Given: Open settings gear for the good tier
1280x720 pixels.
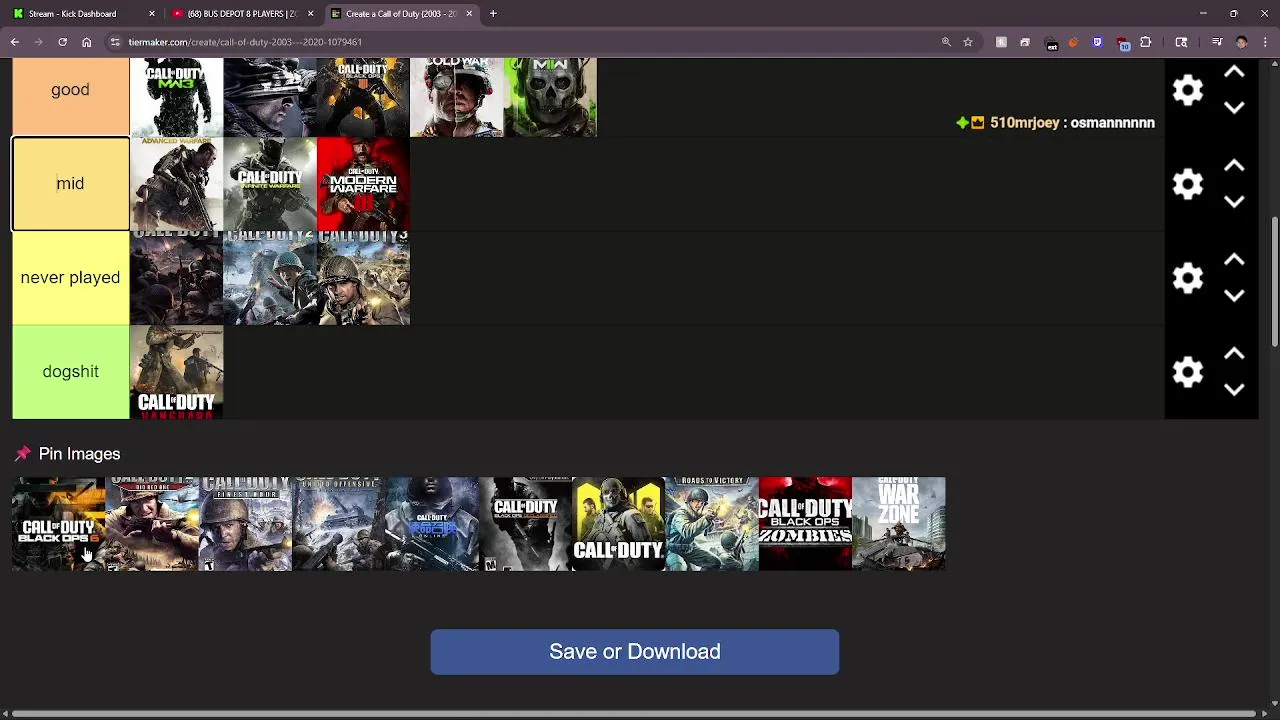Looking at the screenshot, I should [x=1188, y=90].
